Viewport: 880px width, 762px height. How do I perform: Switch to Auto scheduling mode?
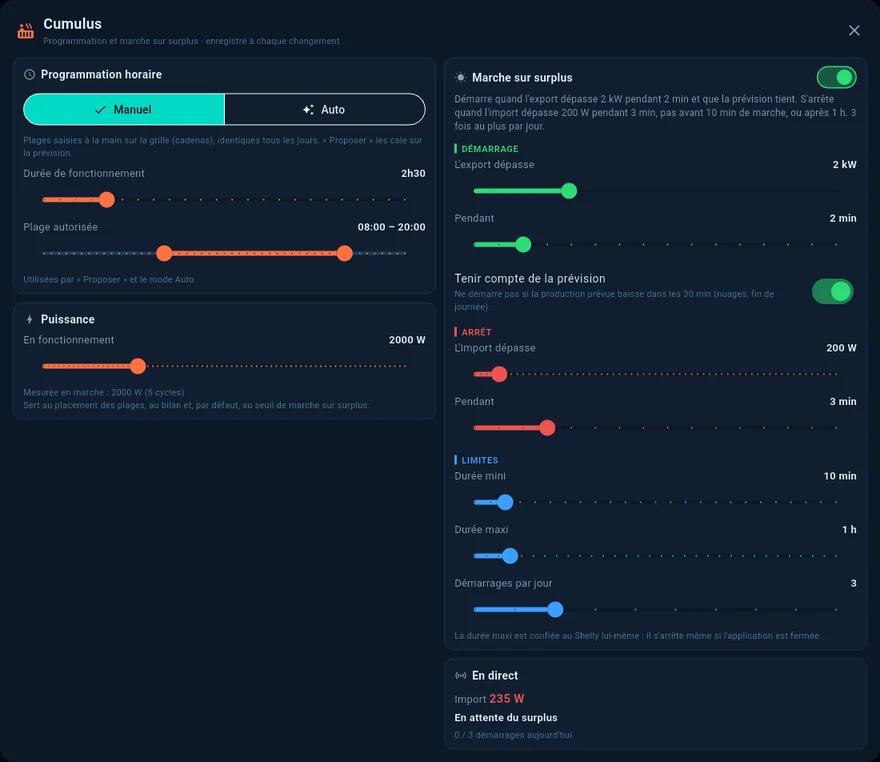click(x=324, y=109)
